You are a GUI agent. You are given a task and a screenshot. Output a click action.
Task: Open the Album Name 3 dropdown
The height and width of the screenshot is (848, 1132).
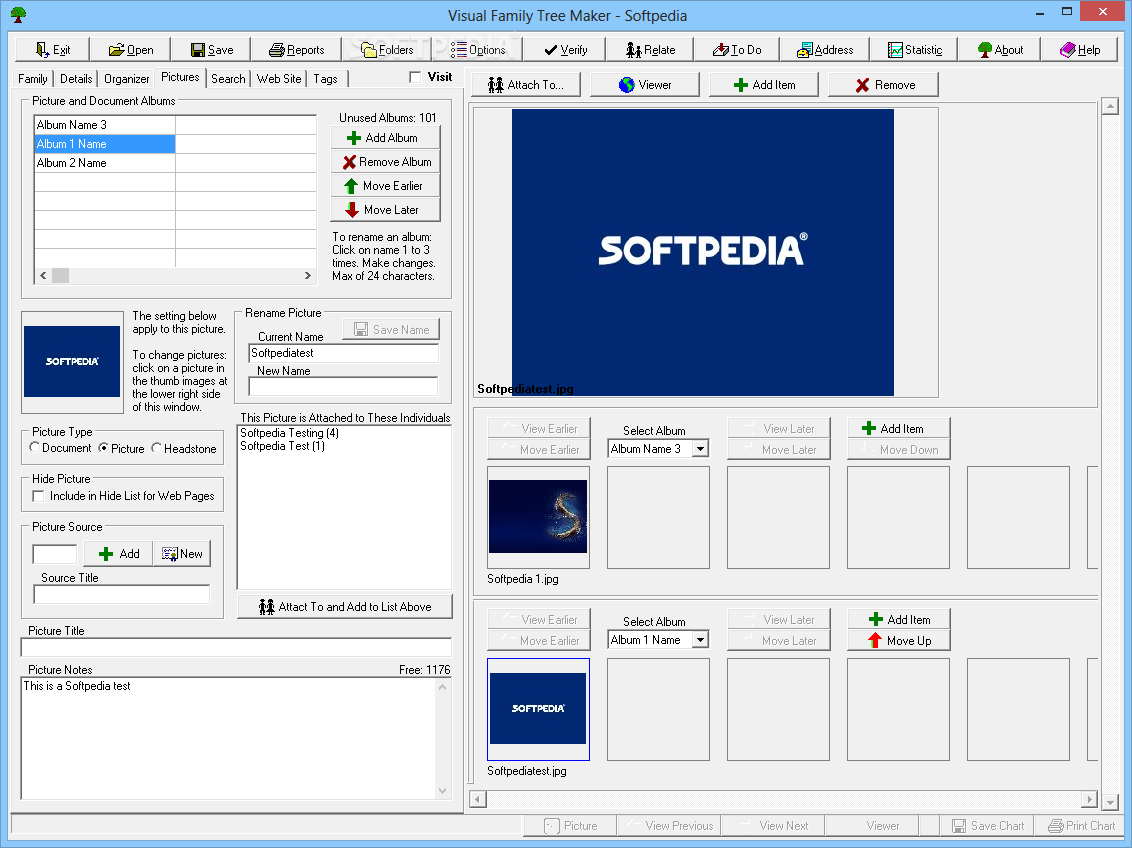(700, 449)
